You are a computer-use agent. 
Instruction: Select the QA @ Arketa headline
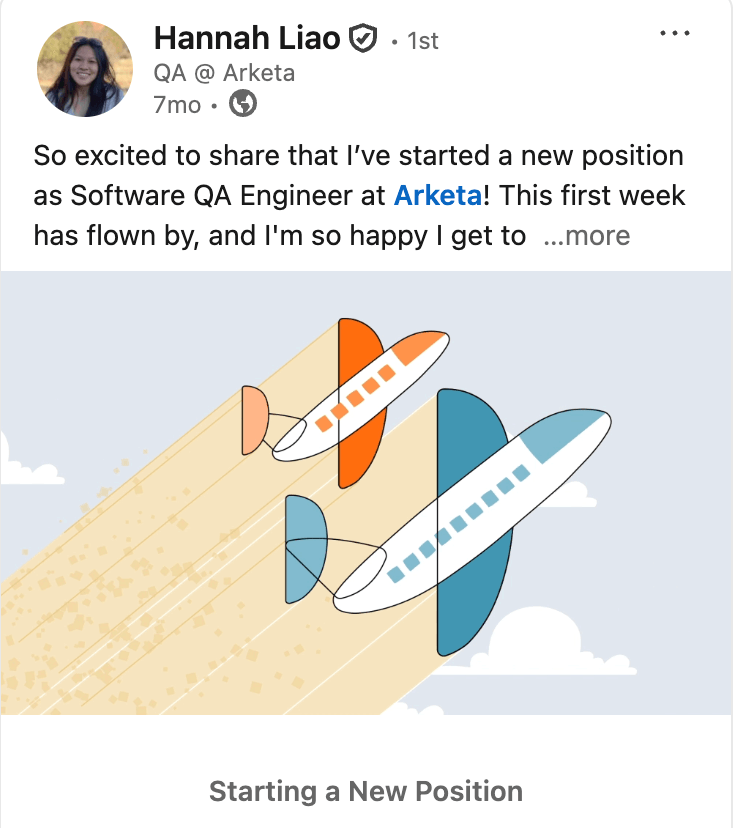tap(223, 73)
